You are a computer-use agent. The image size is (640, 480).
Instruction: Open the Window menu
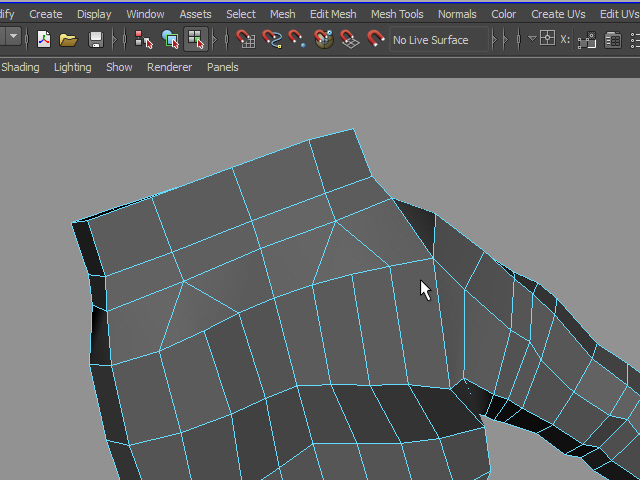pyautogui.click(x=145, y=14)
